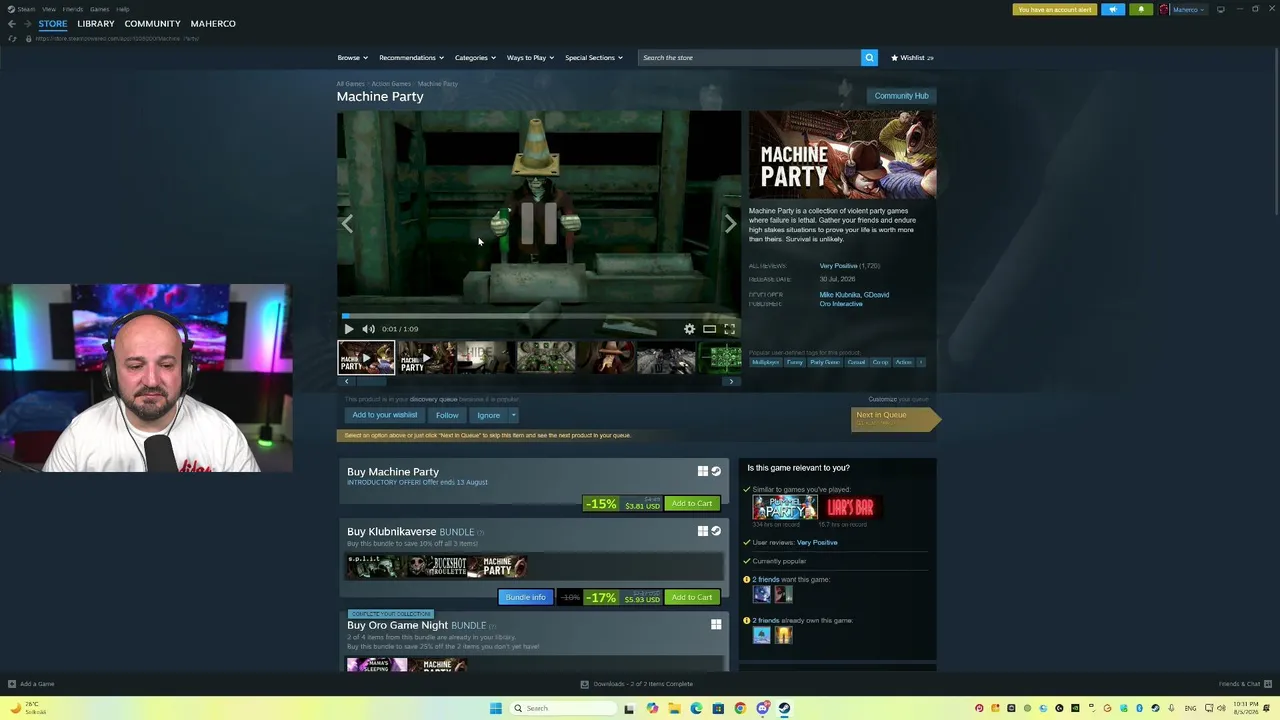Open File Explorer from the taskbar
This screenshot has width=1280, height=720.
[x=674, y=708]
